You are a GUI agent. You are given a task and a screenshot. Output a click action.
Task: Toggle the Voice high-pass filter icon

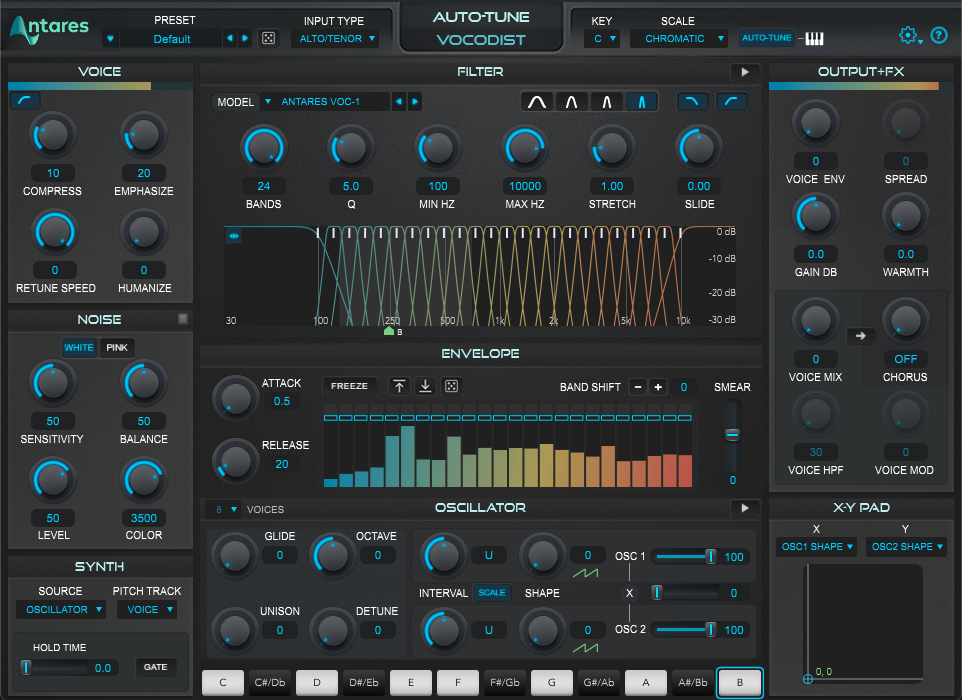coord(25,101)
